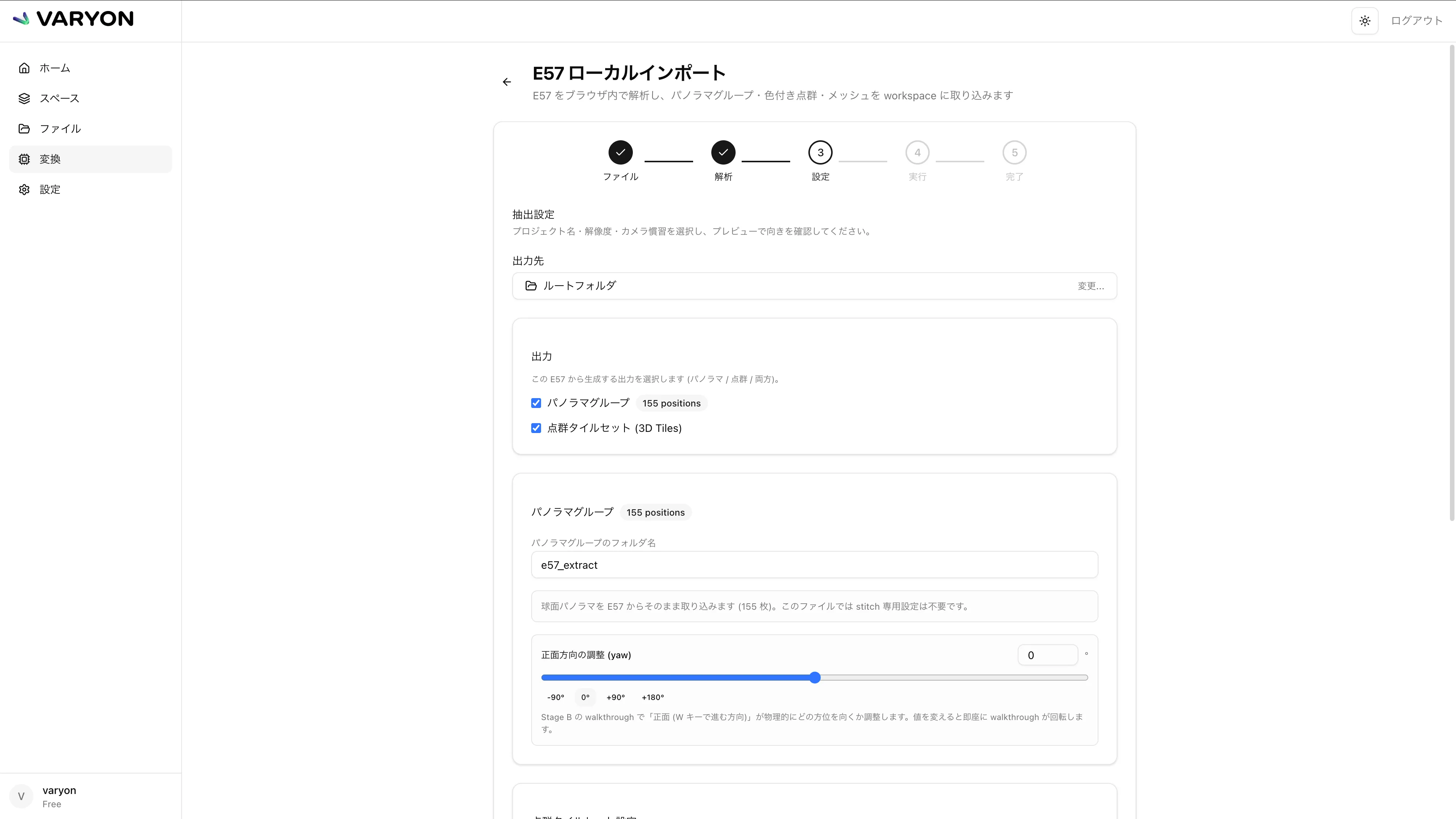Toggle the light/dark theme sun icon

[1365, 21]
